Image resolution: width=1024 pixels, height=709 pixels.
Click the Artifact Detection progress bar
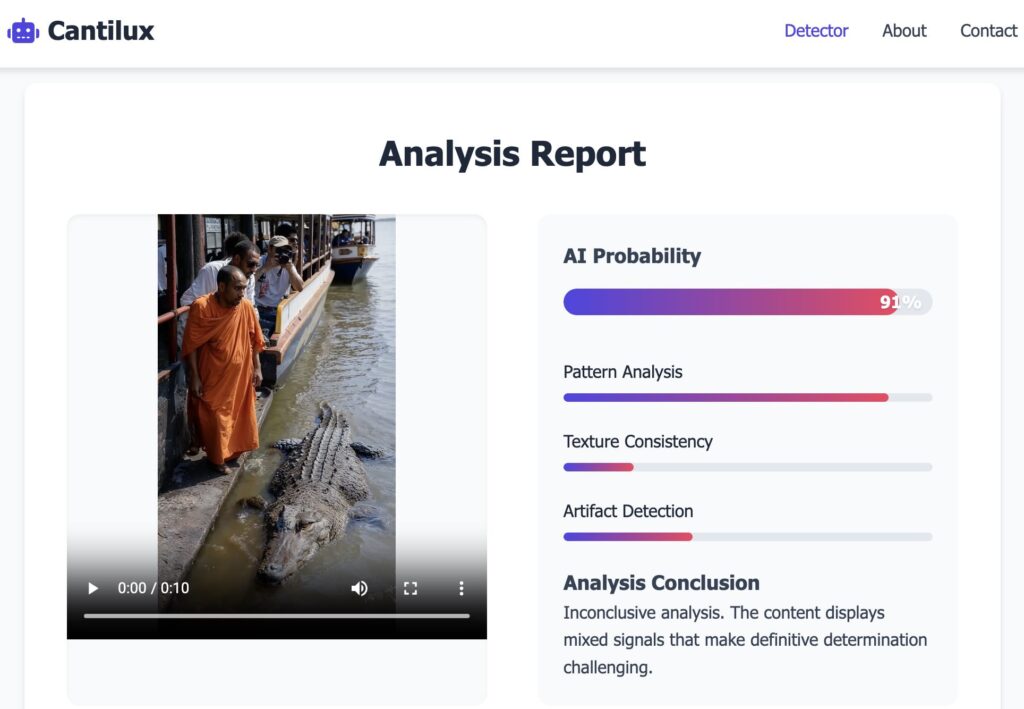point(747,537)
